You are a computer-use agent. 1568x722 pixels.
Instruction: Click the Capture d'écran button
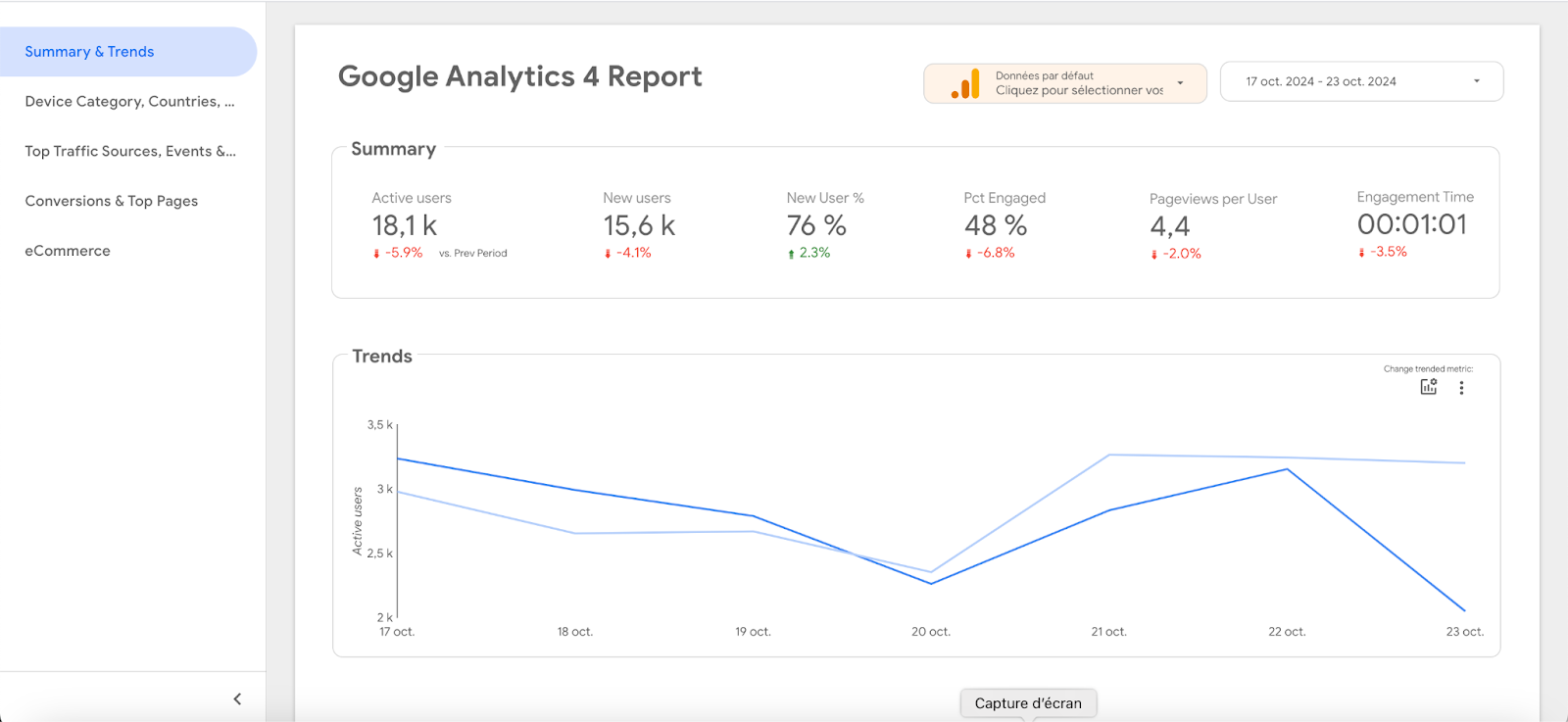[1028, 703]
